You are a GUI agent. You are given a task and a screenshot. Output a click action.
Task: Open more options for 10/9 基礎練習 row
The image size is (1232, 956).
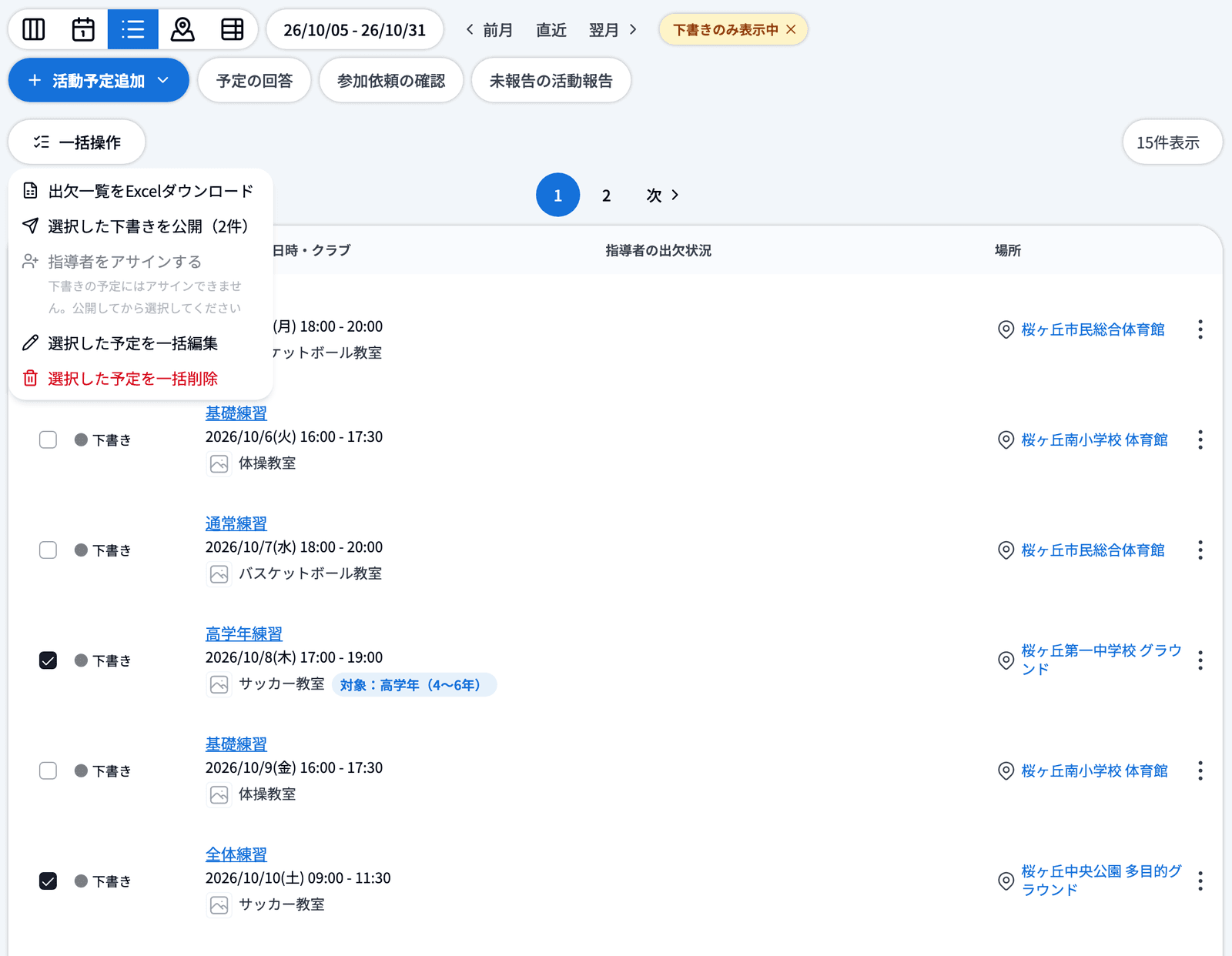coord(1200,770)
